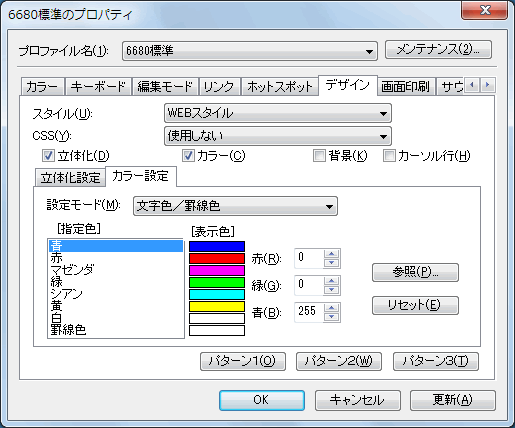515x428 pixels.
Task: Confirm with the OK button
Action: 262,400
